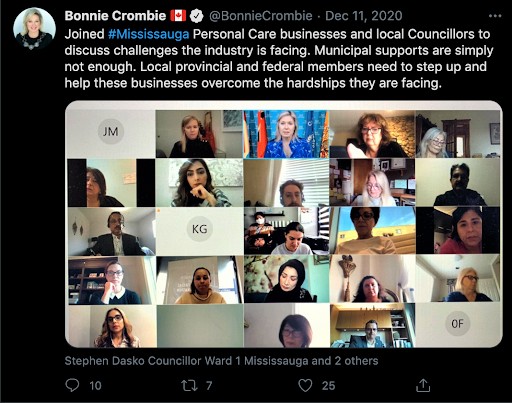Click the Bonnie Crombie display name
Screen dimensions: 512x403
pos(115,16)
